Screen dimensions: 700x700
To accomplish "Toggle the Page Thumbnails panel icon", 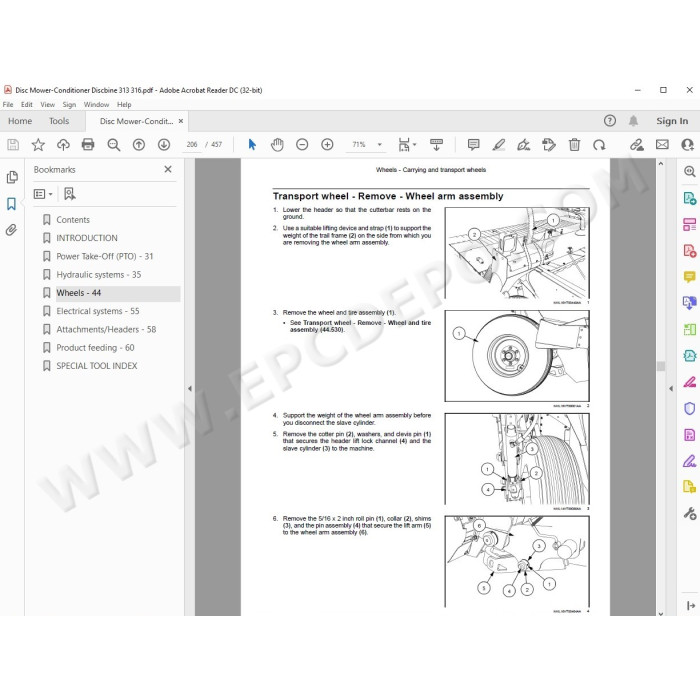I will pos(12,177).
